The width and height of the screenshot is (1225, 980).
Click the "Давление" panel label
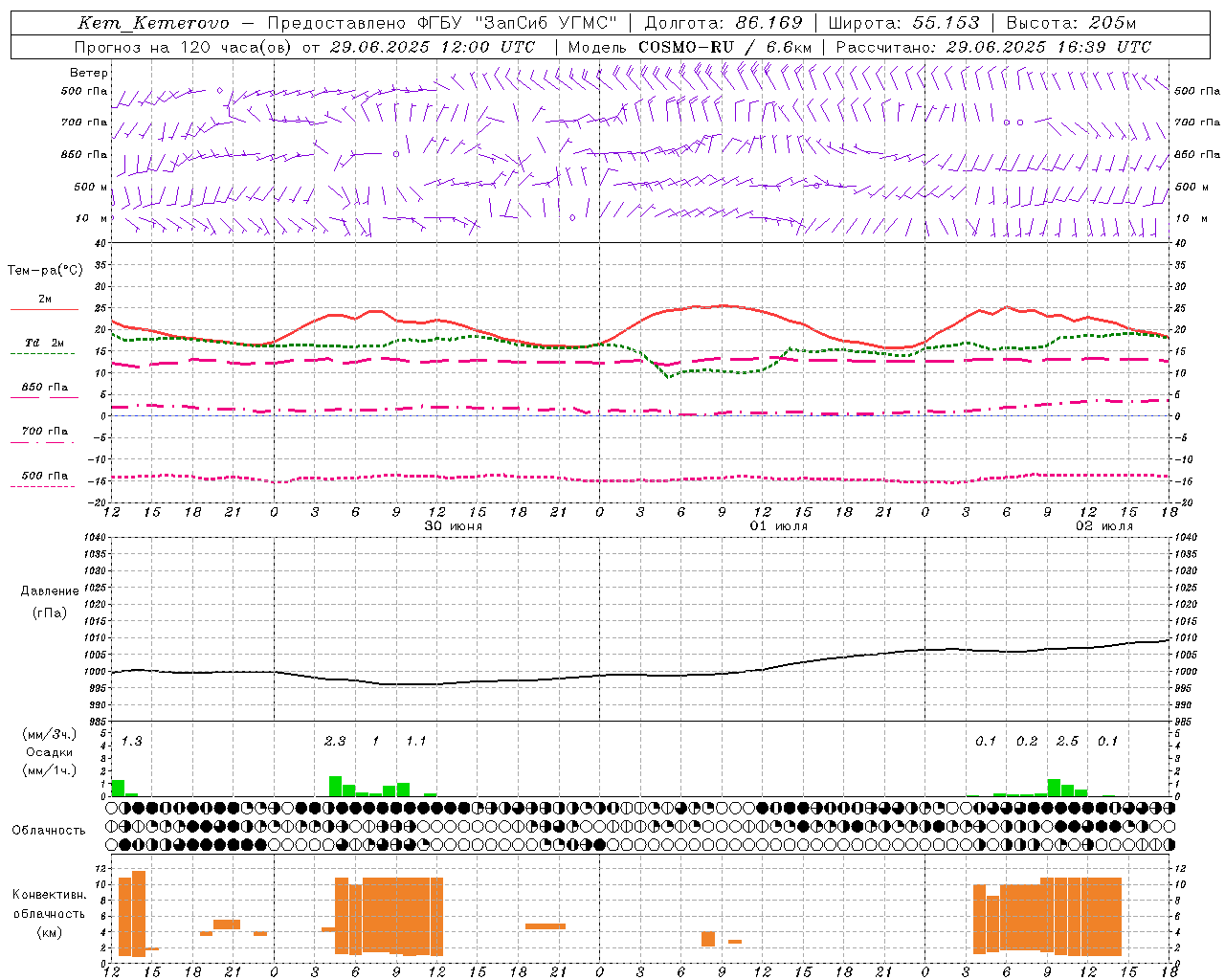50,591
